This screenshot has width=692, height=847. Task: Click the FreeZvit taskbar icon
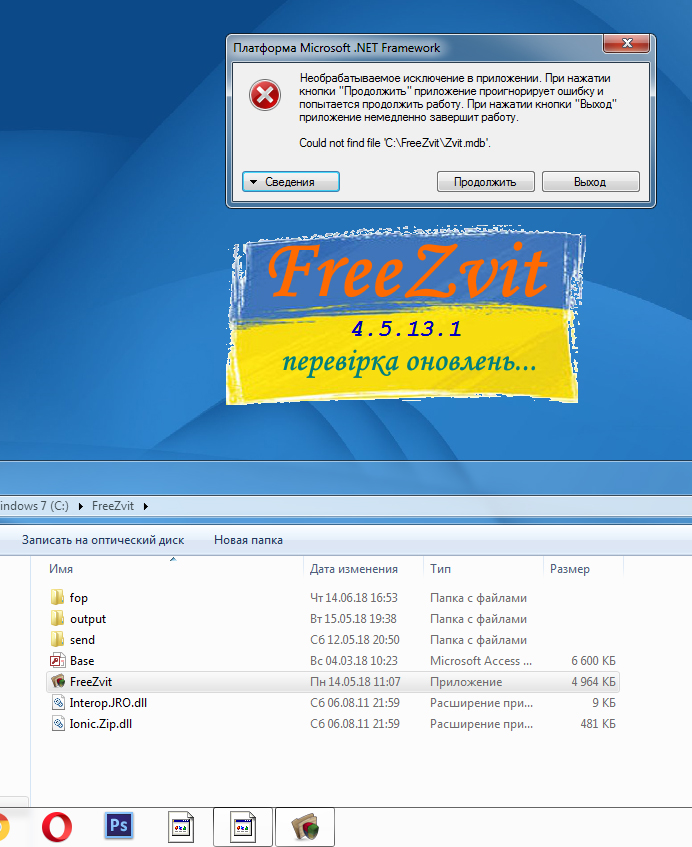tap(305, 827)
